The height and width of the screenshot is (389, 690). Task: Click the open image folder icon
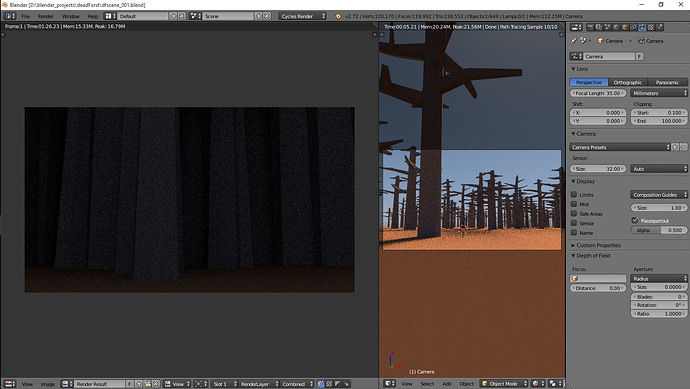(147, 384)
